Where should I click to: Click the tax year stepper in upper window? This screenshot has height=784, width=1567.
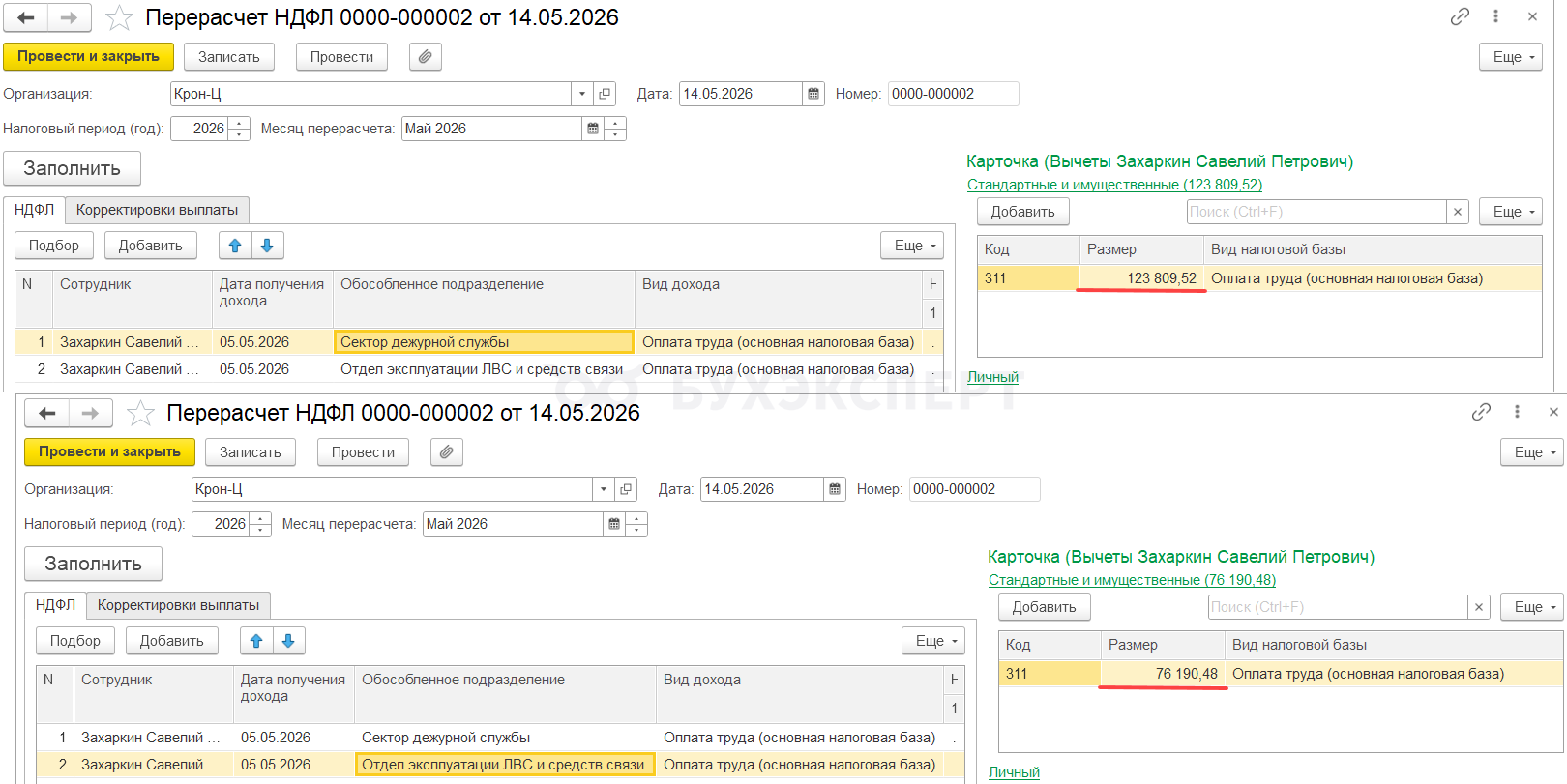pos(239,129)
